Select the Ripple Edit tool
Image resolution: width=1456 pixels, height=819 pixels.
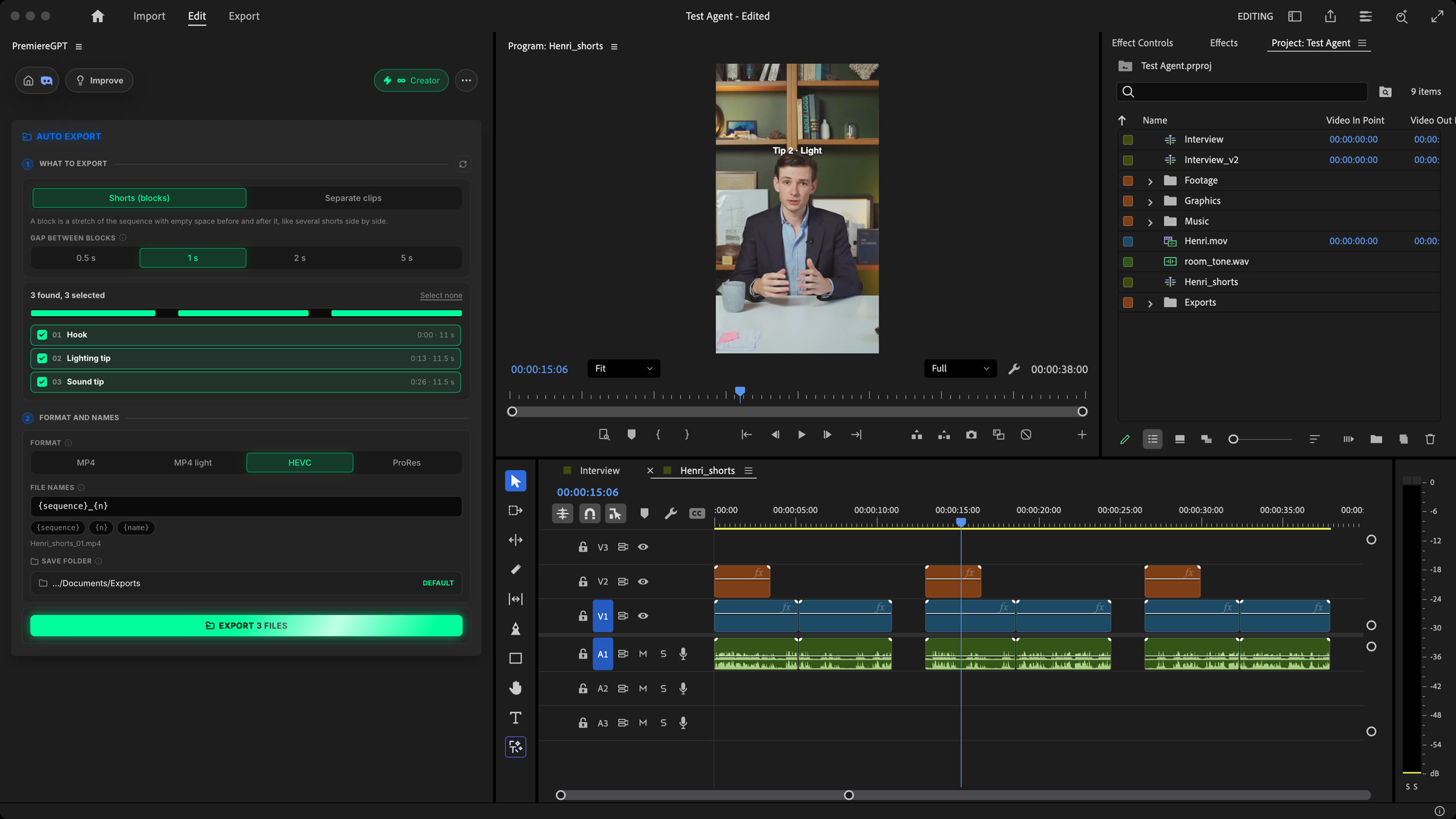pyautogui.click(x=515, y=540)
